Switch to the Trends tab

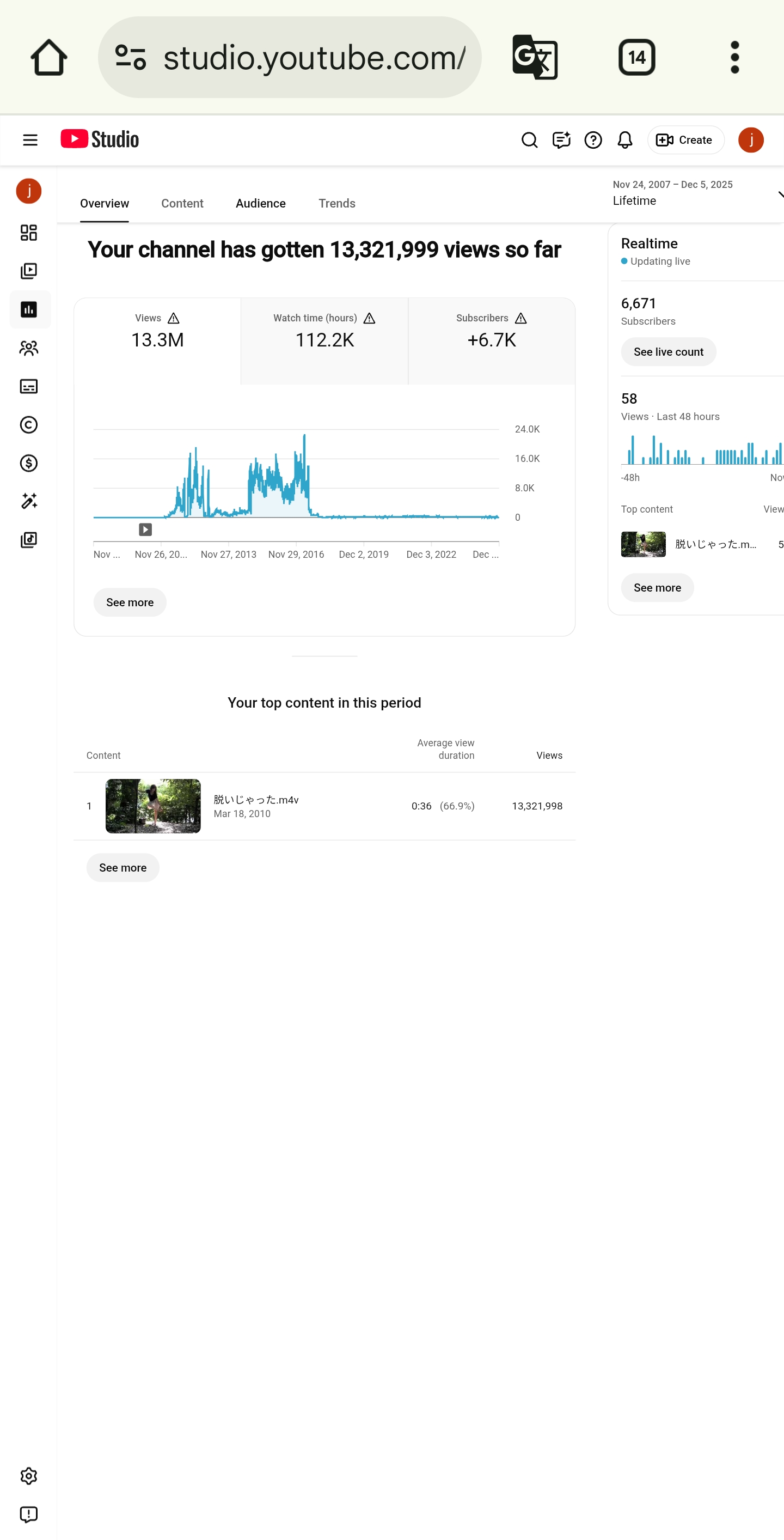[337, 203]
